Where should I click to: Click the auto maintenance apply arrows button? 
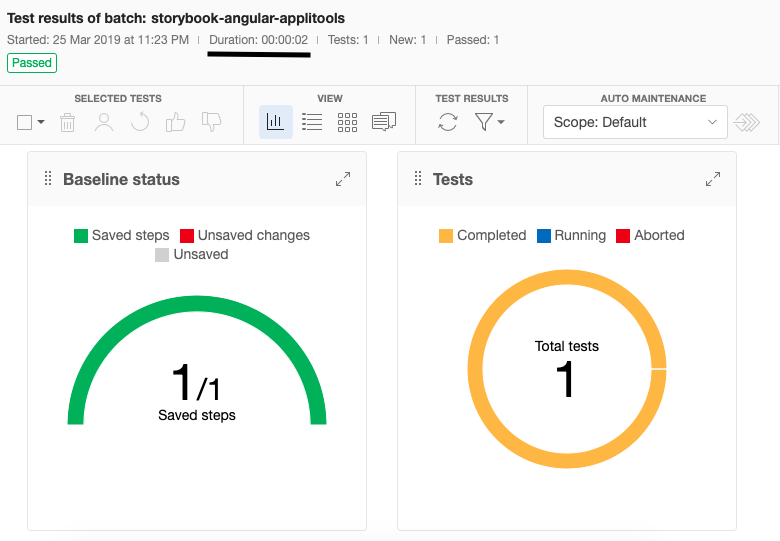tap(747, 122)
